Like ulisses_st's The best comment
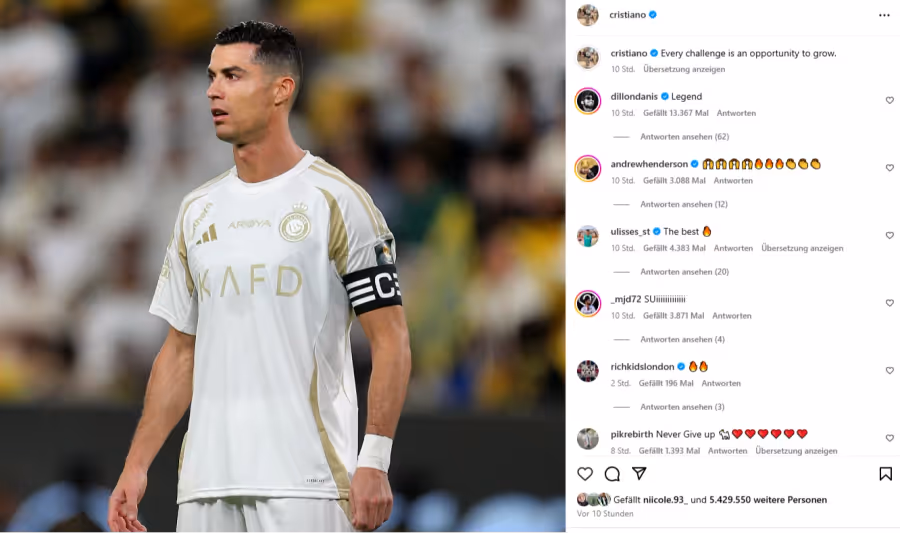This screenshot has height=533, width=900. (x=890, y=235)
